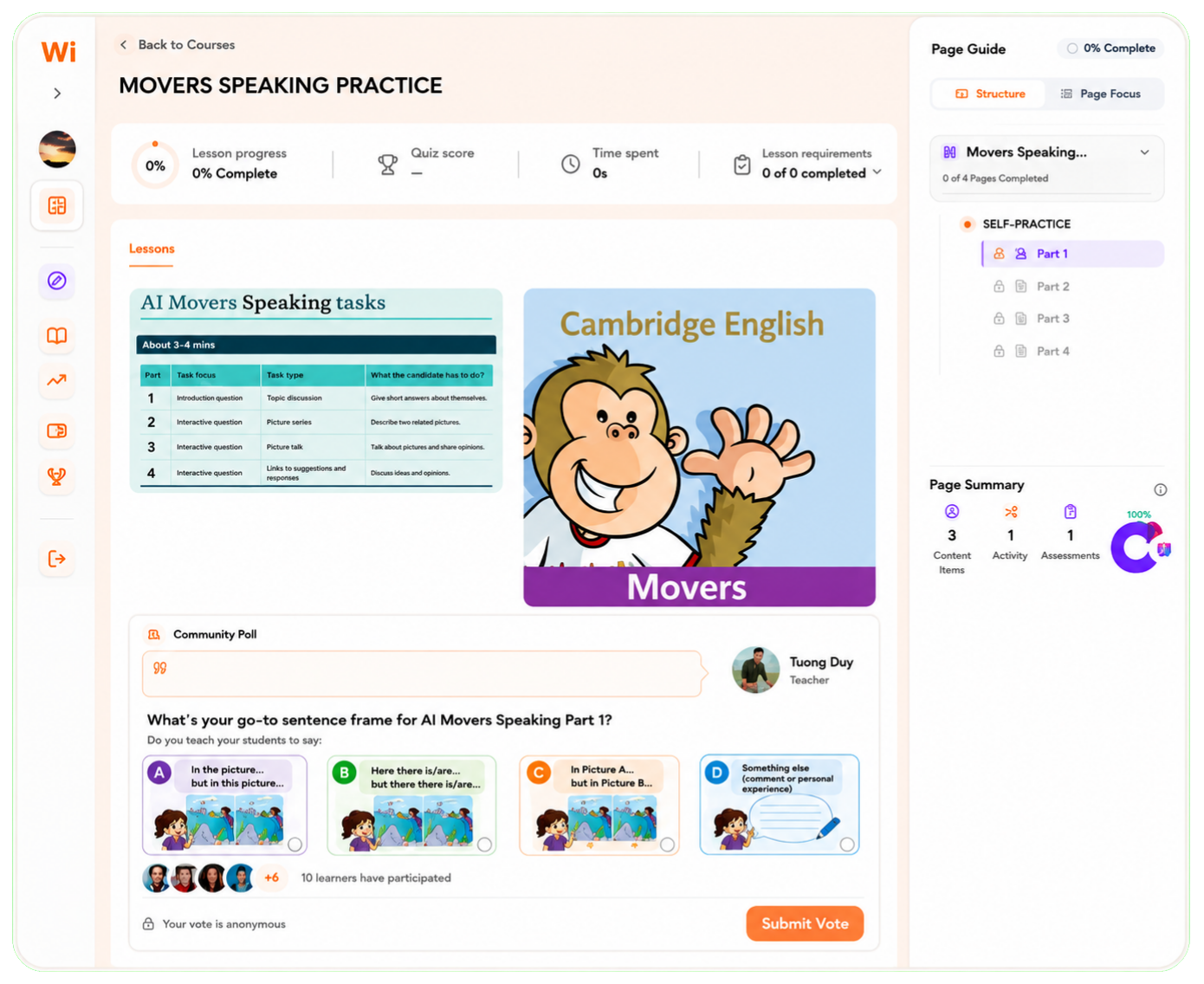The height and width of the screenshot is (984, 1204).
Task: Open the Cambridge English Movers monkey image
Action: point(699,448)
